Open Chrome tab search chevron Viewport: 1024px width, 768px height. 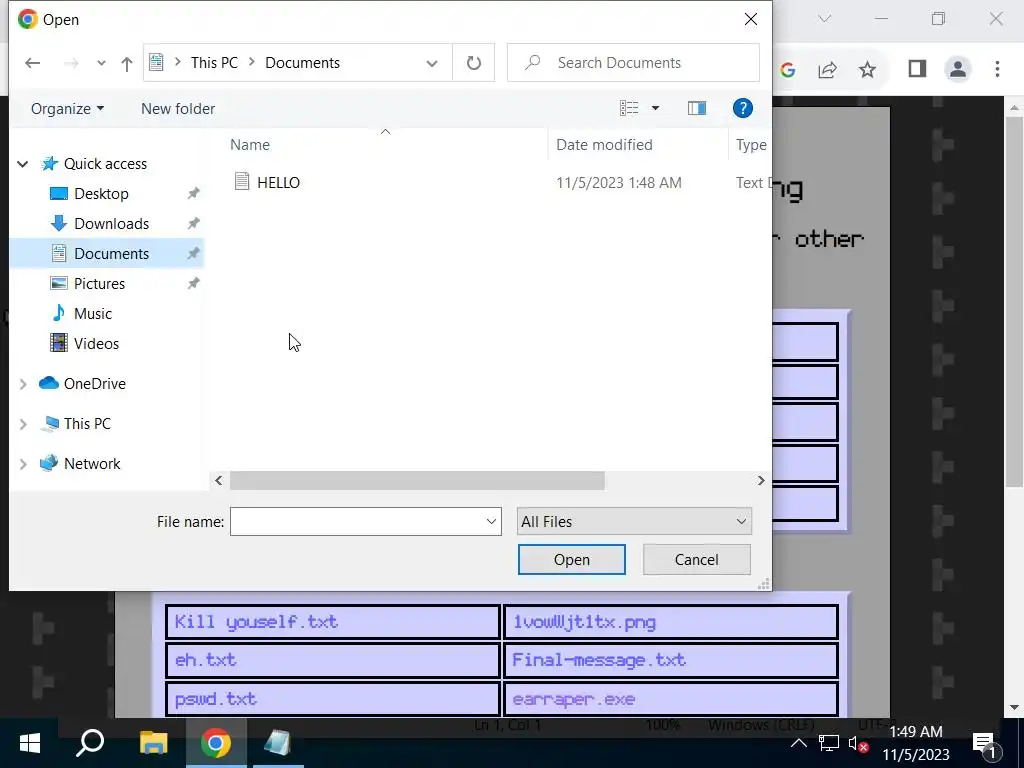[x=825, y=19]
